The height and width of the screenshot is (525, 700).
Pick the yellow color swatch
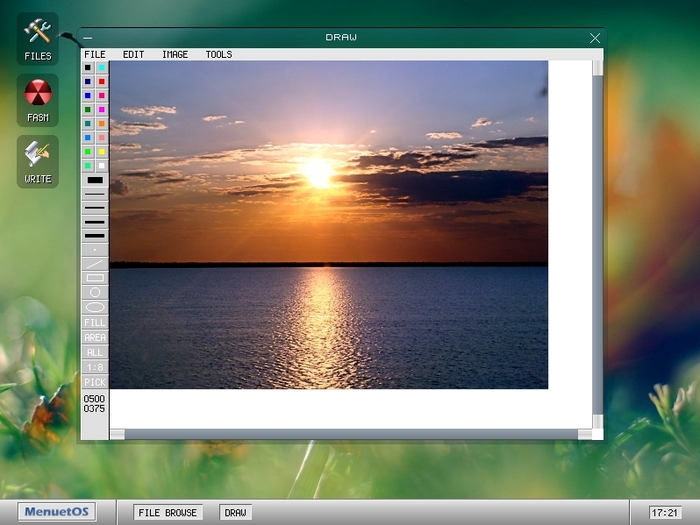[x=102, y=152]
